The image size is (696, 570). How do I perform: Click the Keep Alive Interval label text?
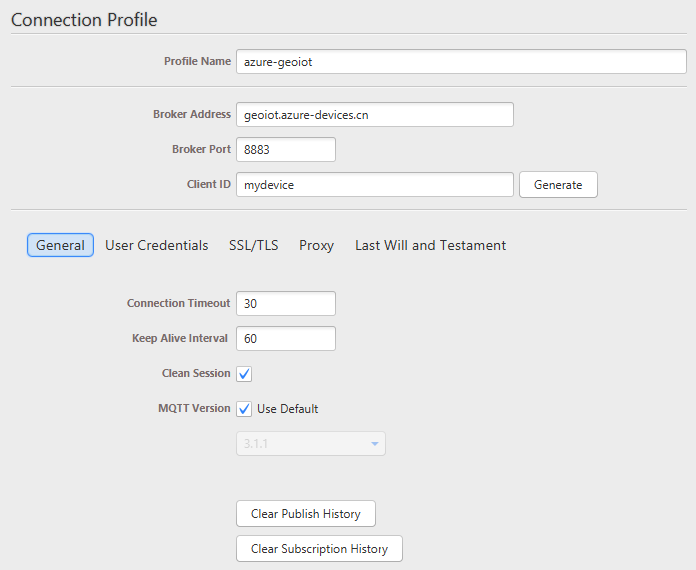(180, 338)
